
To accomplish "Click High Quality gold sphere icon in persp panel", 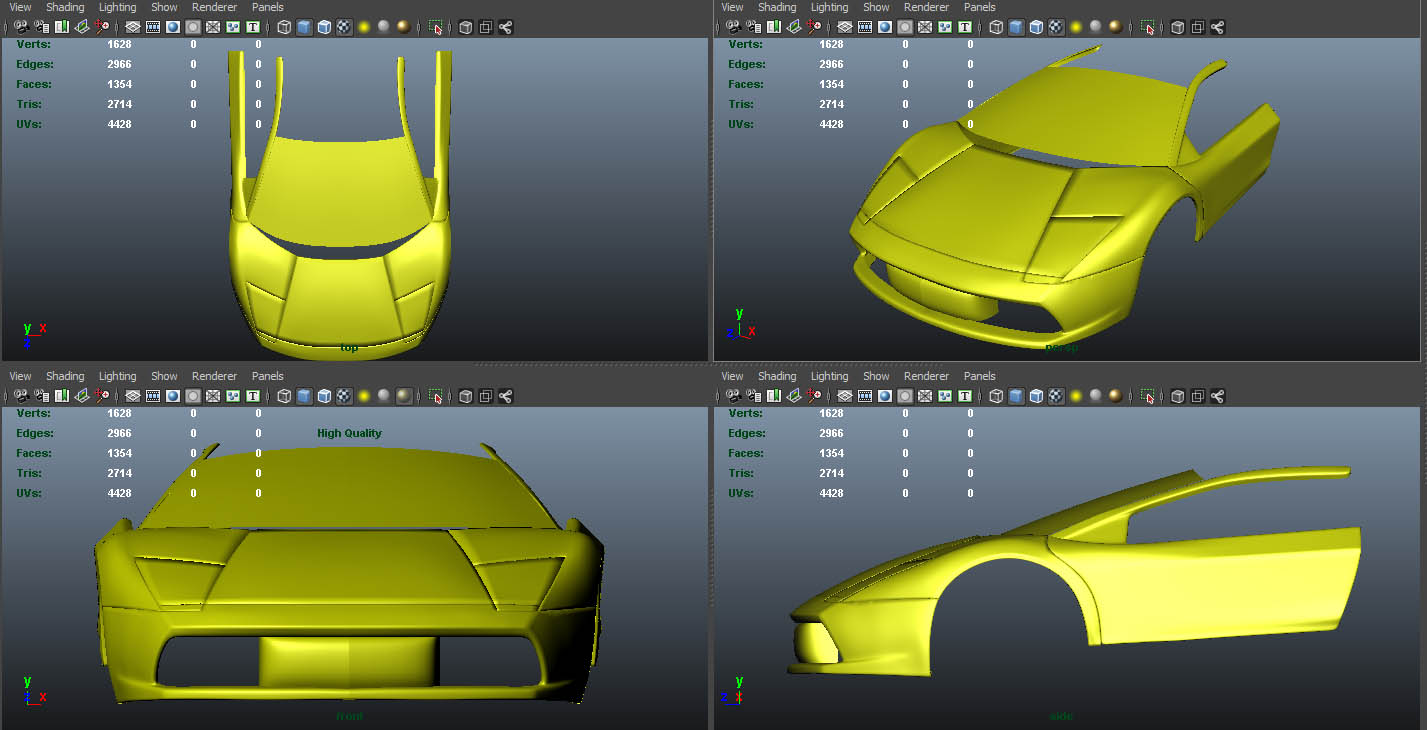I will click(x=1116, y=27).
